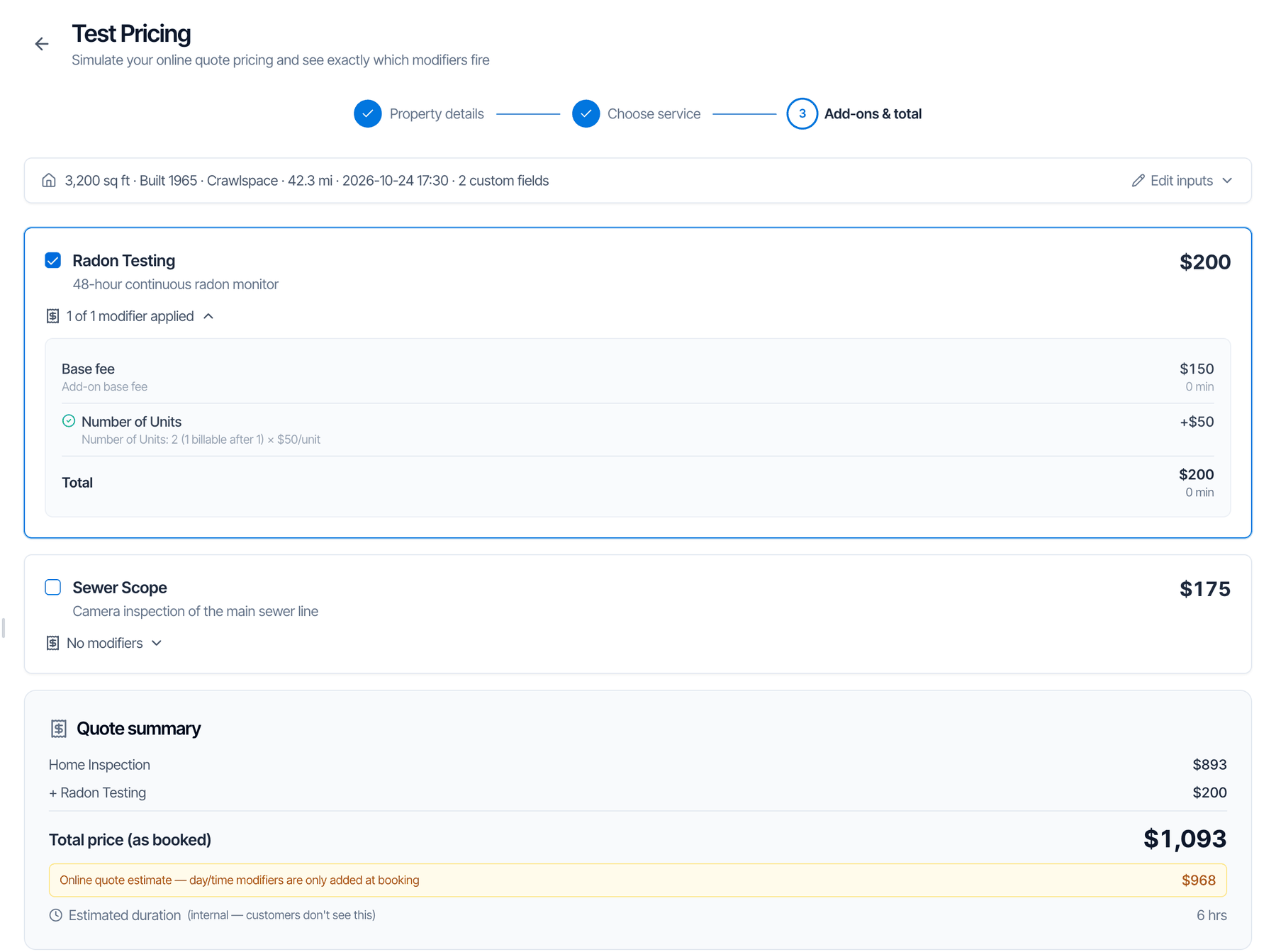Go back using the arrow icon

coord(42,44)
